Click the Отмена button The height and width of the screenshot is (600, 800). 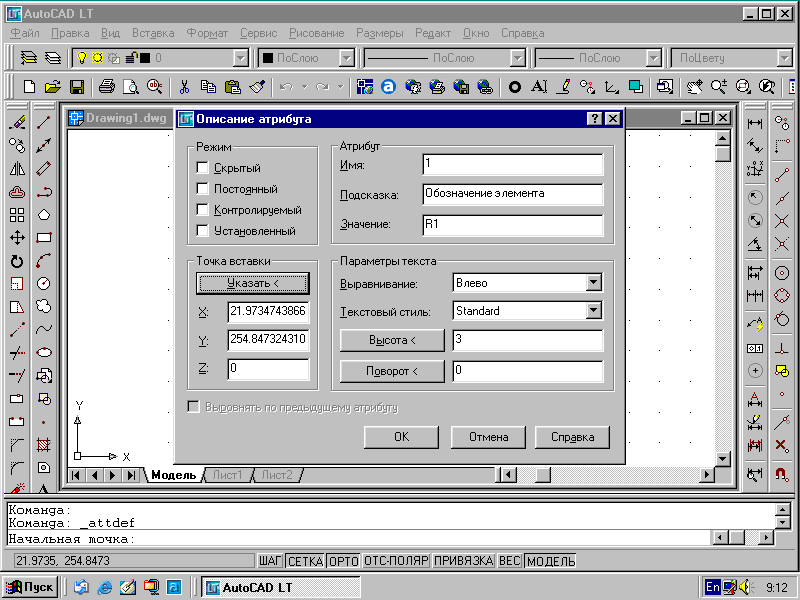click(x=488, y=437)
